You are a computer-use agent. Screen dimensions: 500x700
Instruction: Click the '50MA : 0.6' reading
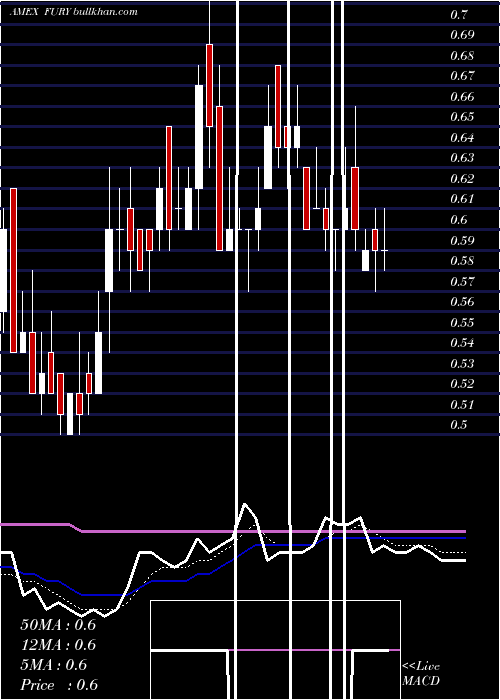(x=58, y=625)
